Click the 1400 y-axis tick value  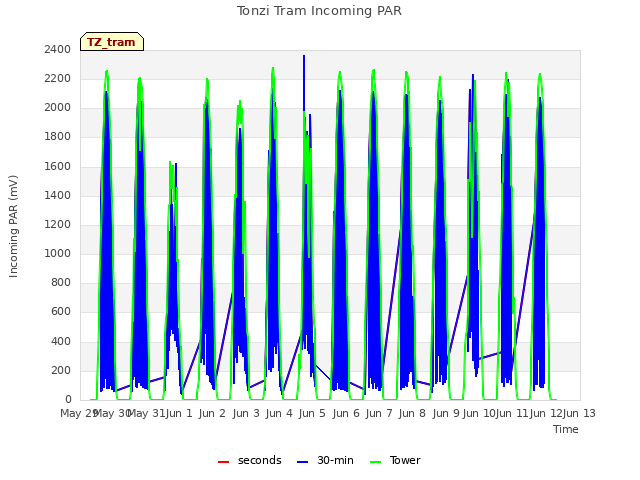pyautogui.click(x=58, y=195)
